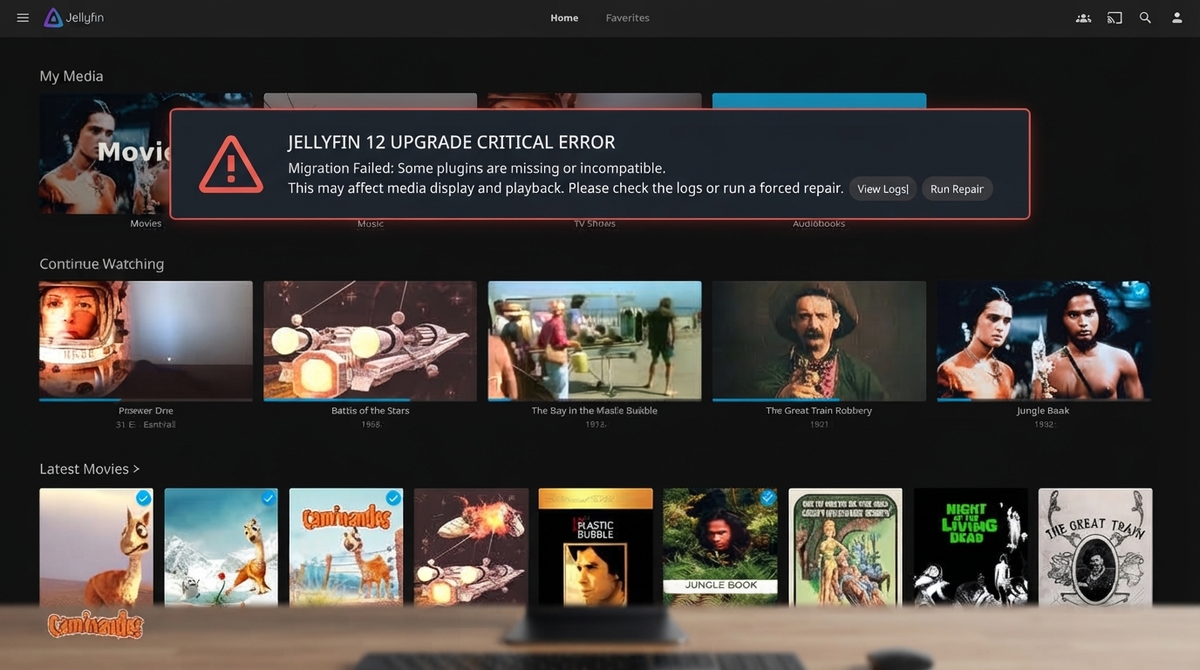Screen dimensions: 1200x670
Task: Open Night of the Living Dead poster
Action: pos(971,547)
